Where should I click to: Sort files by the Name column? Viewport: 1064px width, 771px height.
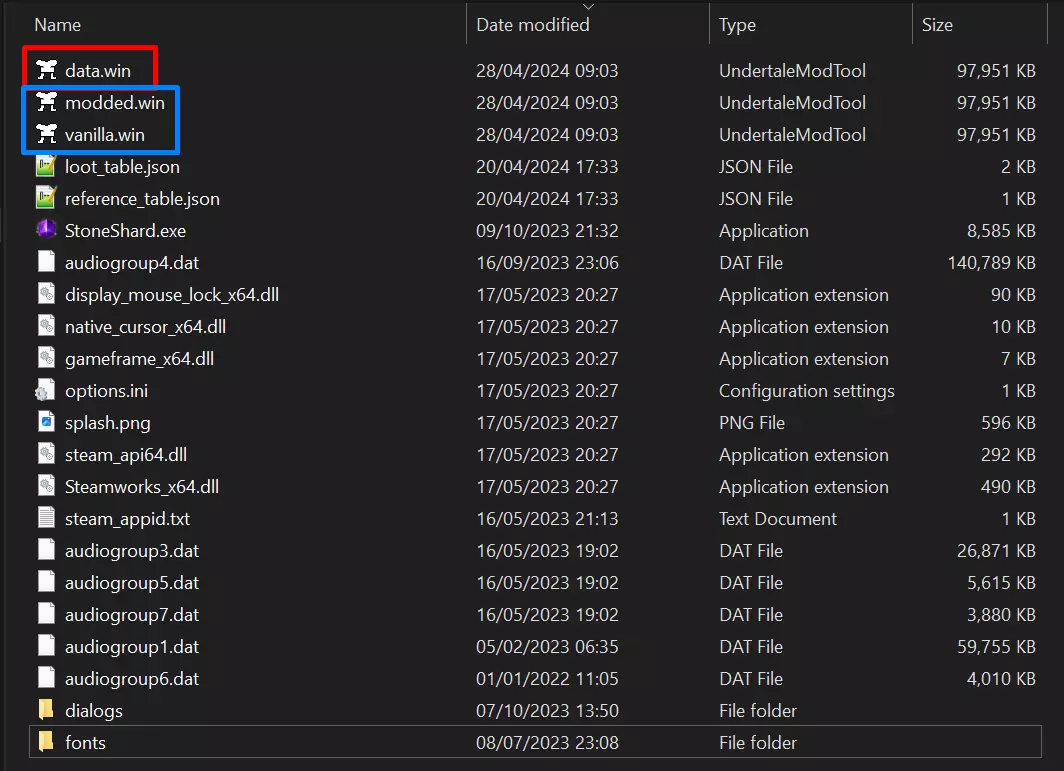tap(58, 24)
